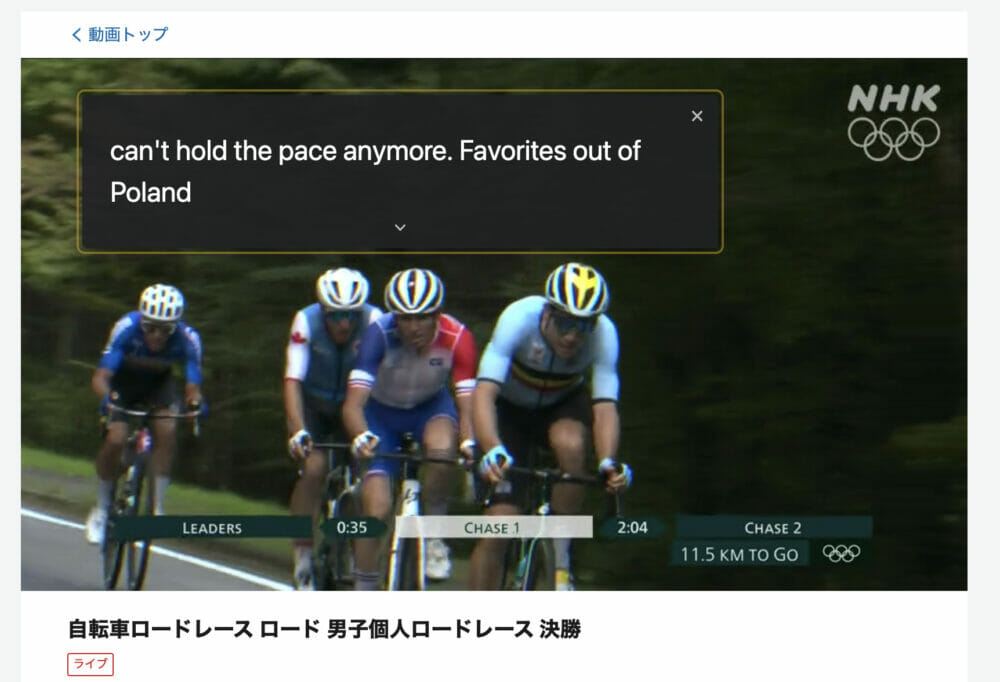
Task: Click the Olympic rings under NHK logo
Action: (x=893, y=138)
